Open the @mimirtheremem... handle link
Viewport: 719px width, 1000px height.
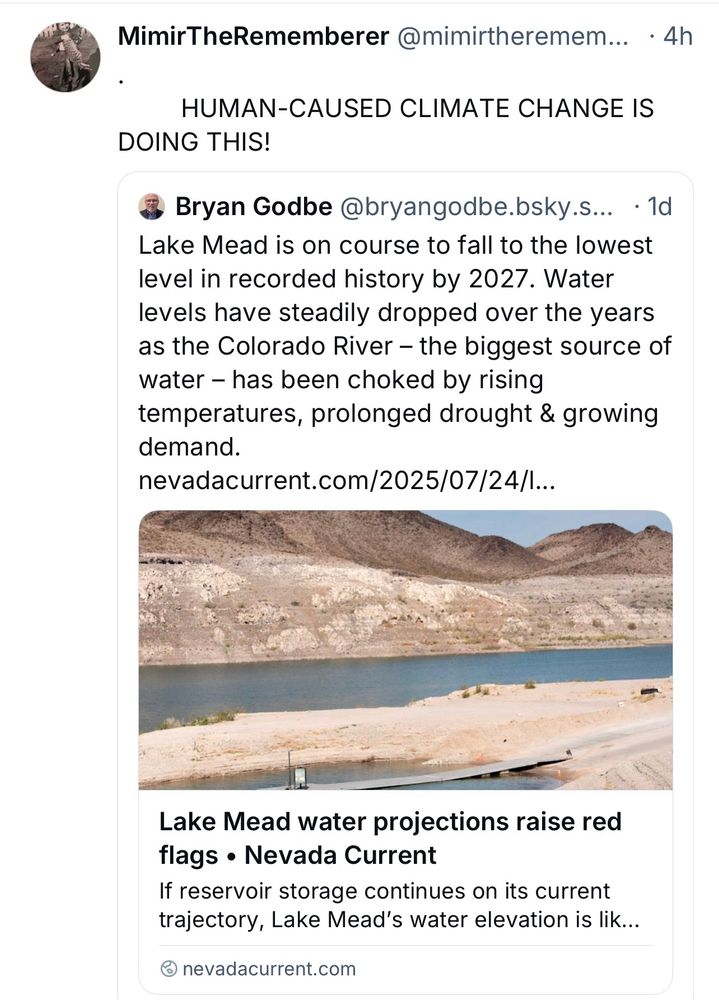coord(514,37)
